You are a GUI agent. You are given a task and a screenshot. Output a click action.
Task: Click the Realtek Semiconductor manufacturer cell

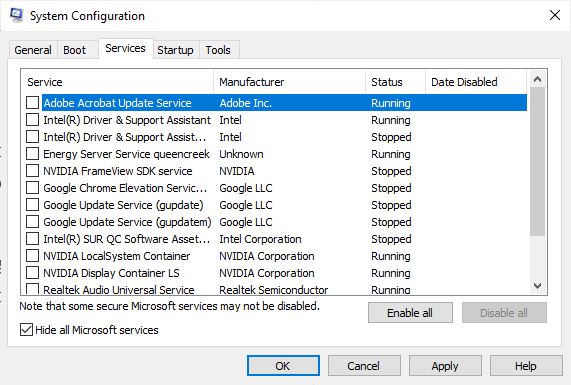pos(273,290)
